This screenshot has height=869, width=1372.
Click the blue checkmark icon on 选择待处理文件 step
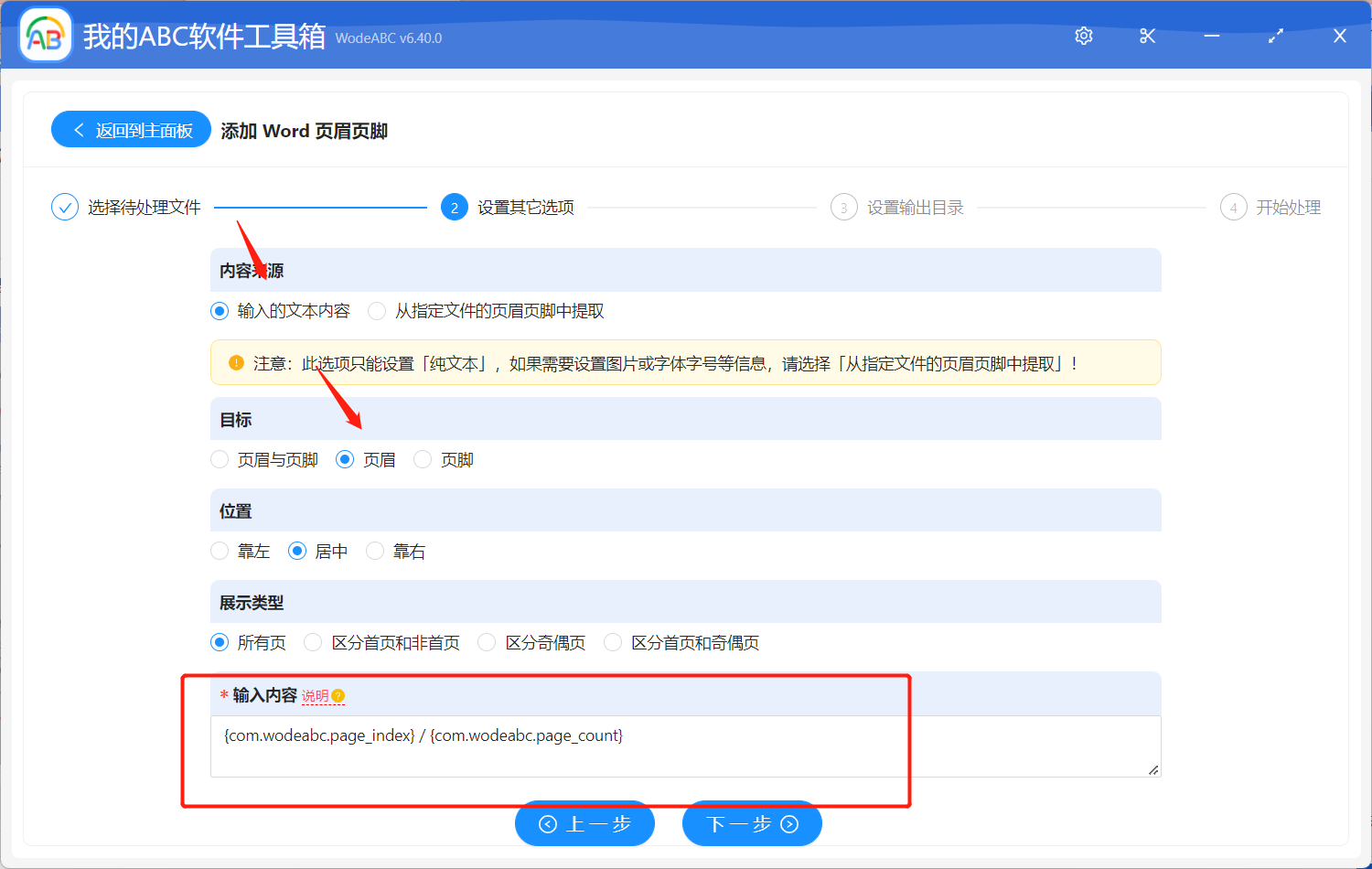click(64, 207)
